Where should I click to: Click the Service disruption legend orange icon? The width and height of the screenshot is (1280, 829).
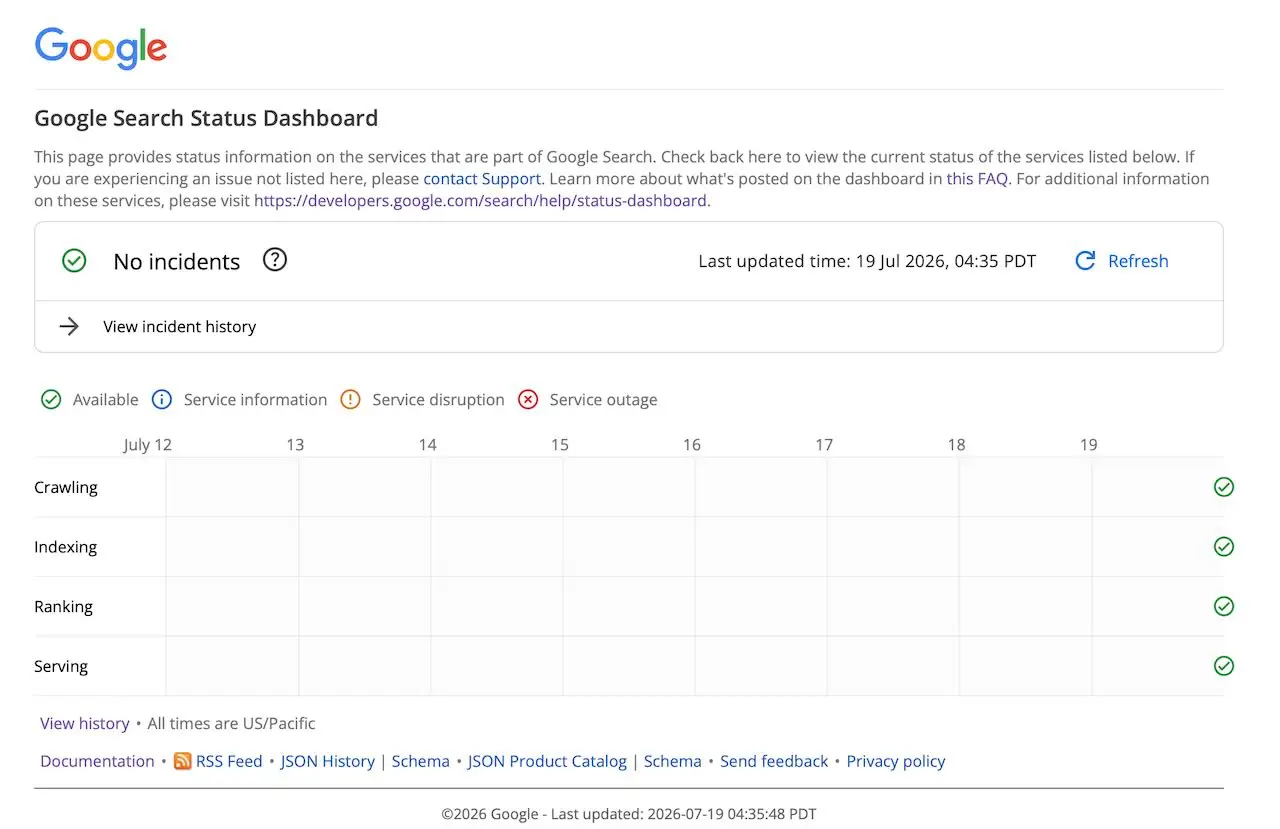(x=350, y=400)
